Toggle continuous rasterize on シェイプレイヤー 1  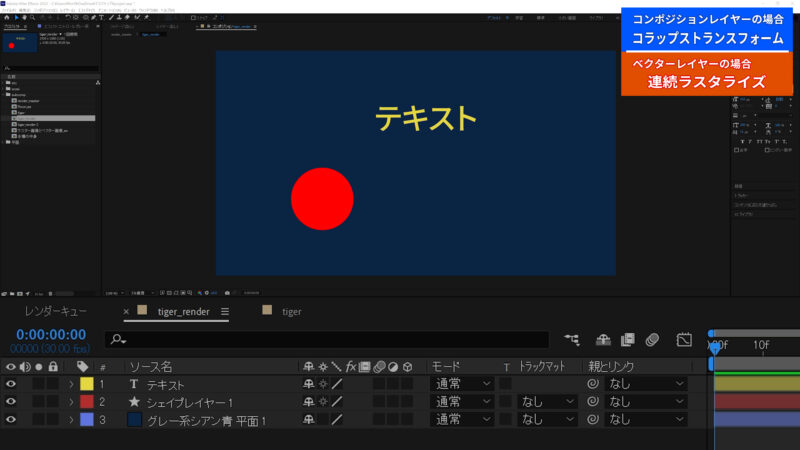(323, 402)
